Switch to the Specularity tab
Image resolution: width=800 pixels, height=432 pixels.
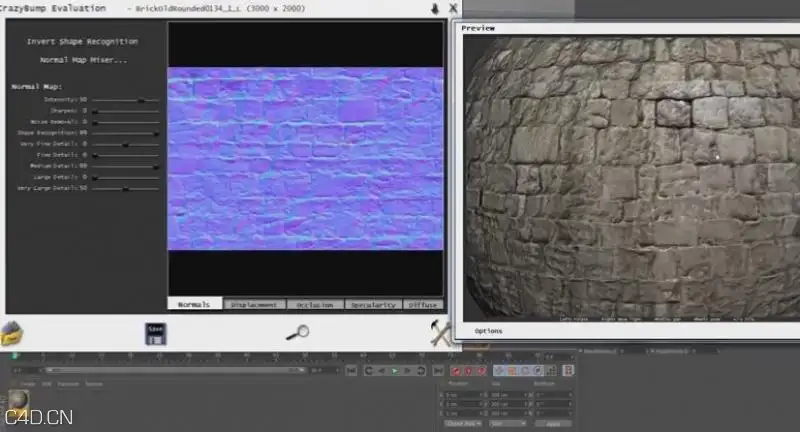(373, 304)
